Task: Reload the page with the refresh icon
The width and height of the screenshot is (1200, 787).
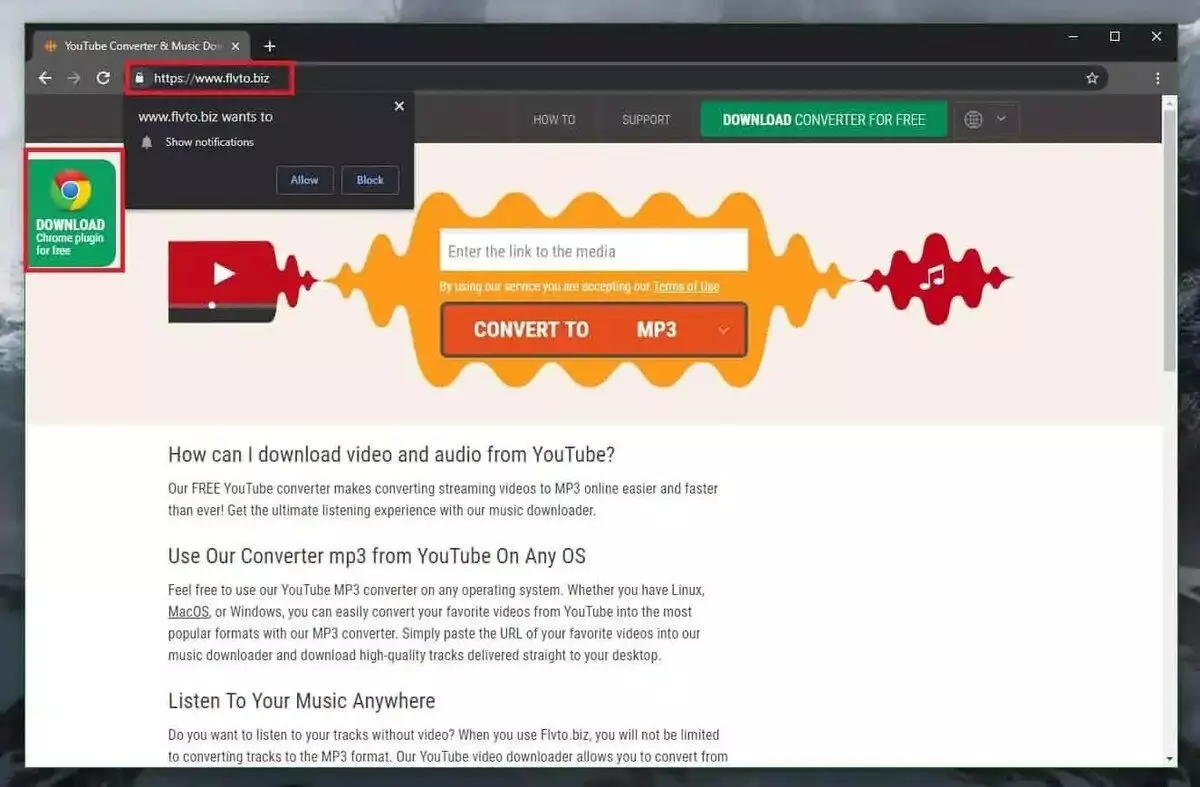Action: tap(103, 78)
